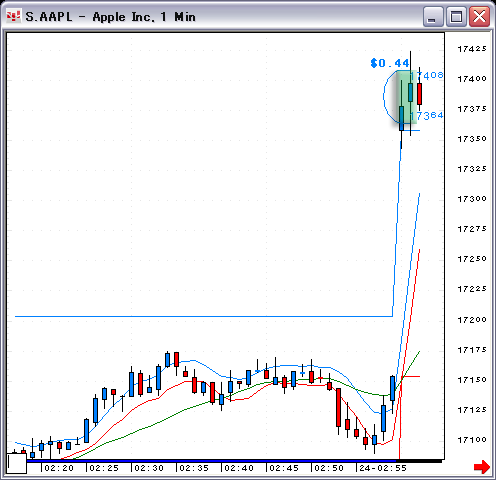The width and height of the screenshot is (496, 480).
Task: Click the 17100 price scale value
Action: click(472, 440)
